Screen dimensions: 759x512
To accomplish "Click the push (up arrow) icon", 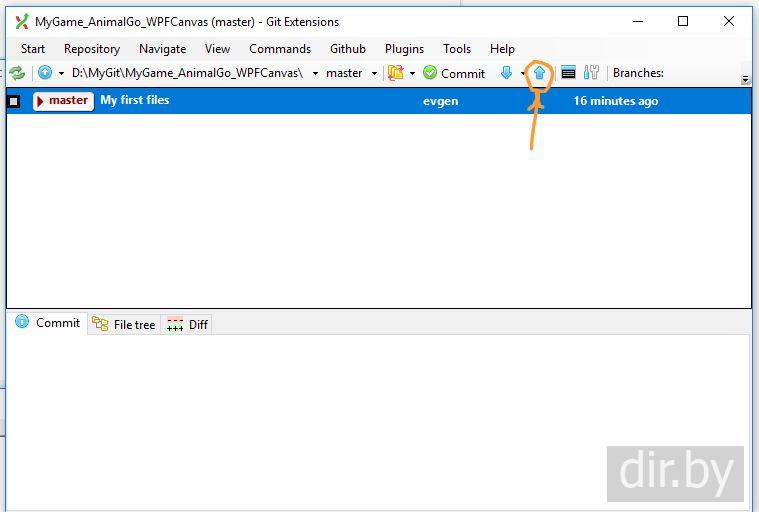I will click(539, 73).
